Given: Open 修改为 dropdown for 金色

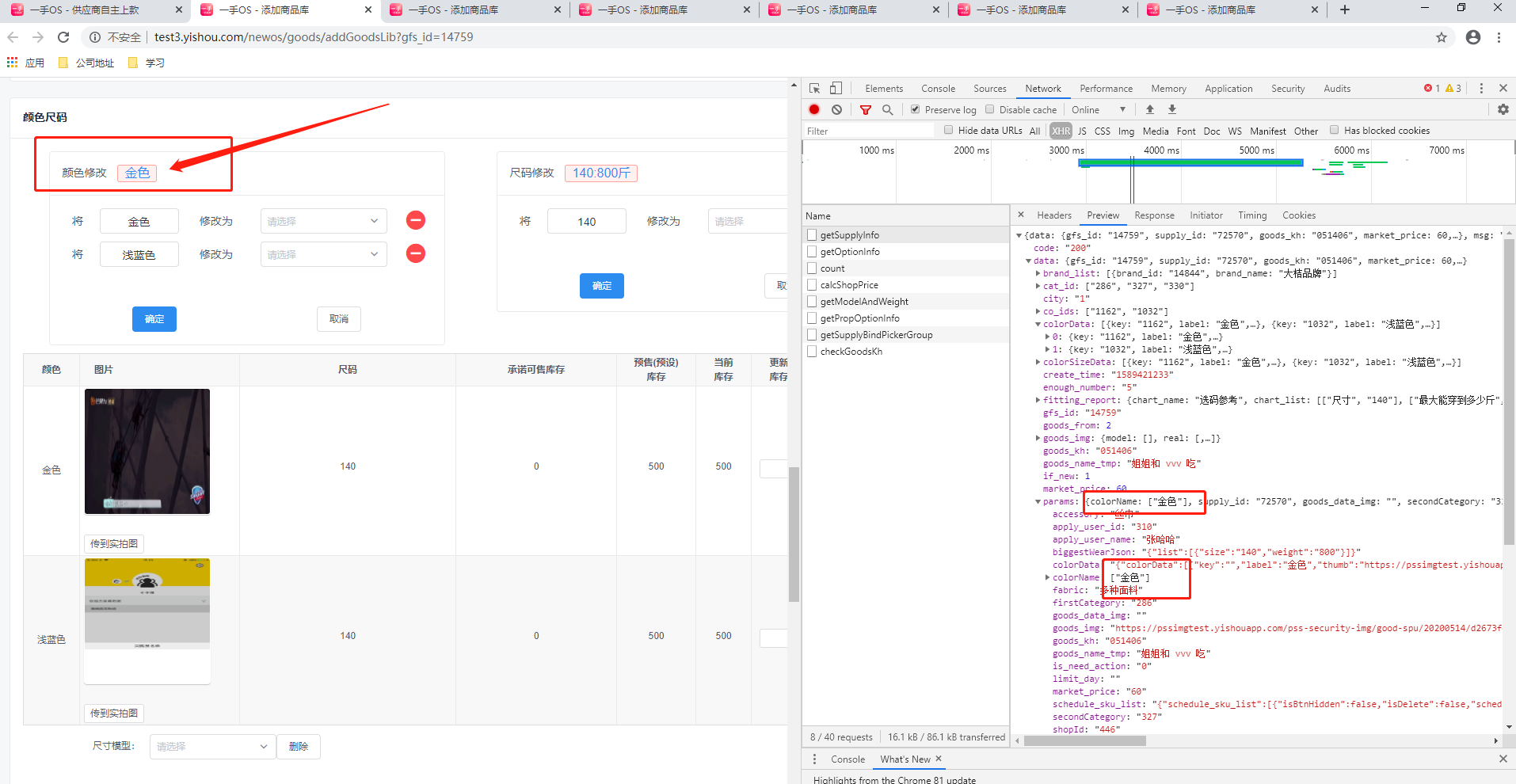Looking at the screenshot, I should (x=324, y=221).
